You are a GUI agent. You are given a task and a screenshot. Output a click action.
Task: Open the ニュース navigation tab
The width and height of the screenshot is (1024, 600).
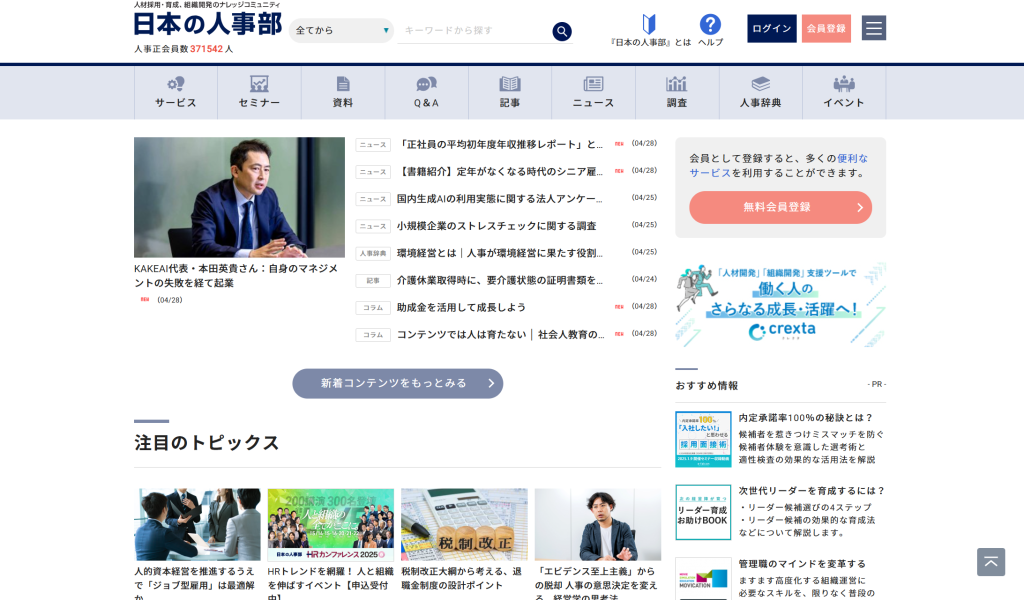[x=594, y=93]
